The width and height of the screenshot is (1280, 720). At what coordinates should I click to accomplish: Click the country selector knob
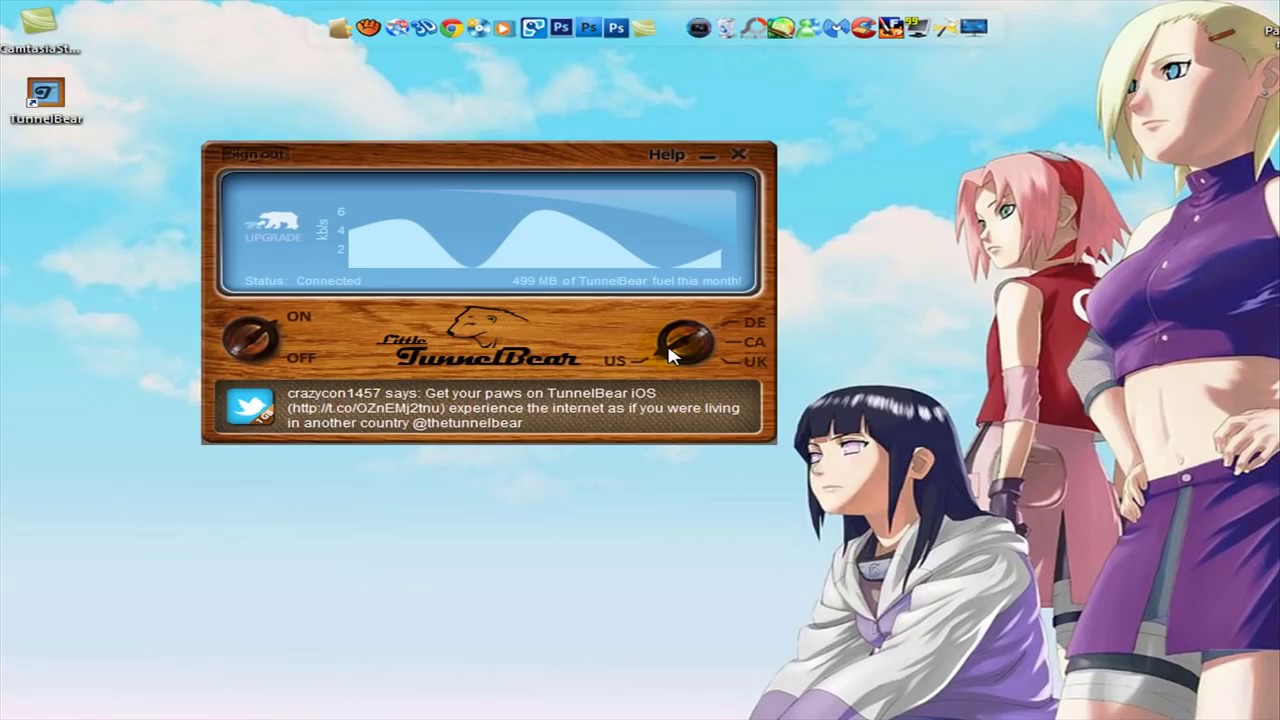click(x=686, y=342)
